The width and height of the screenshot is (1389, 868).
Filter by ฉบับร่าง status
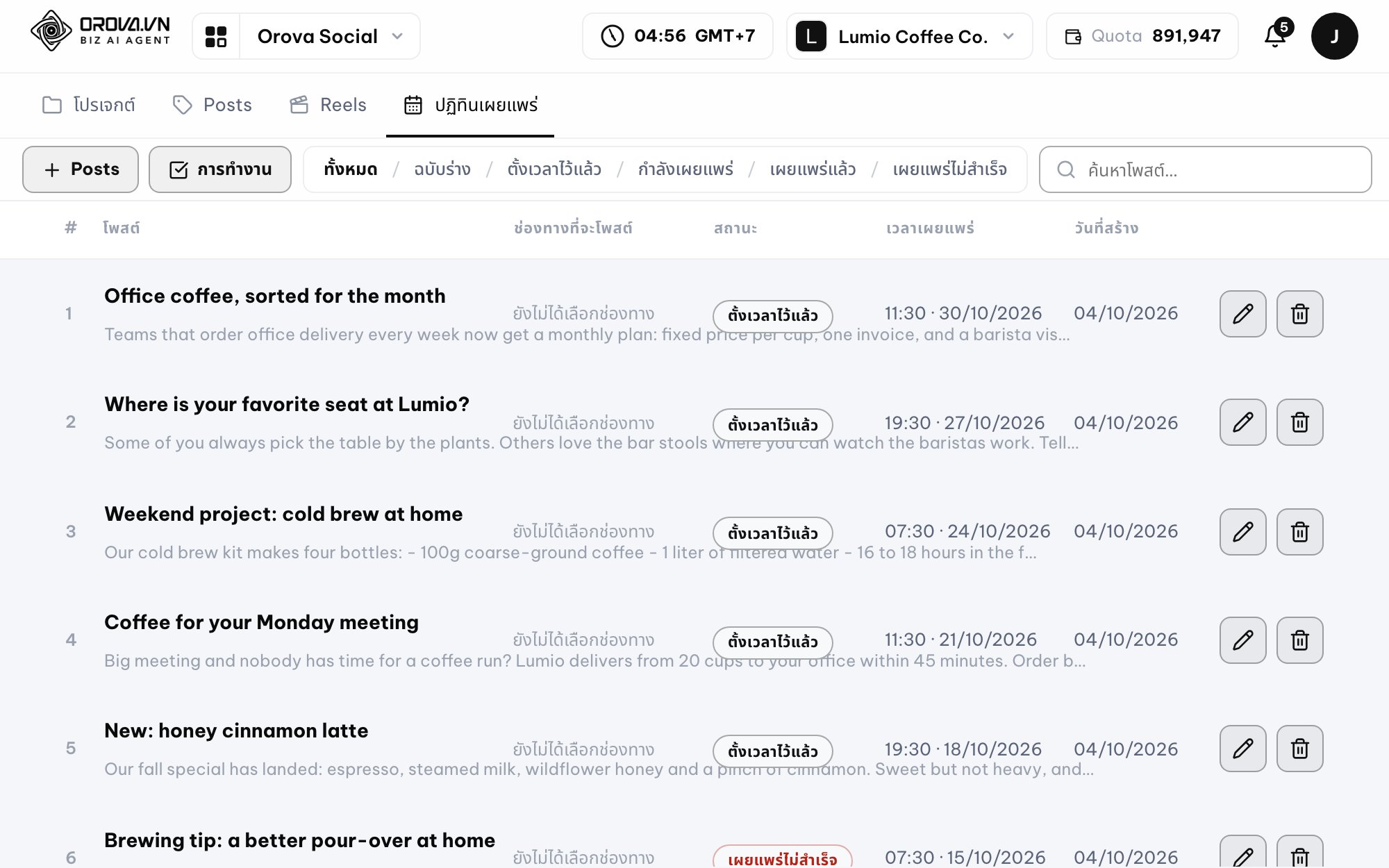[442, 169]
